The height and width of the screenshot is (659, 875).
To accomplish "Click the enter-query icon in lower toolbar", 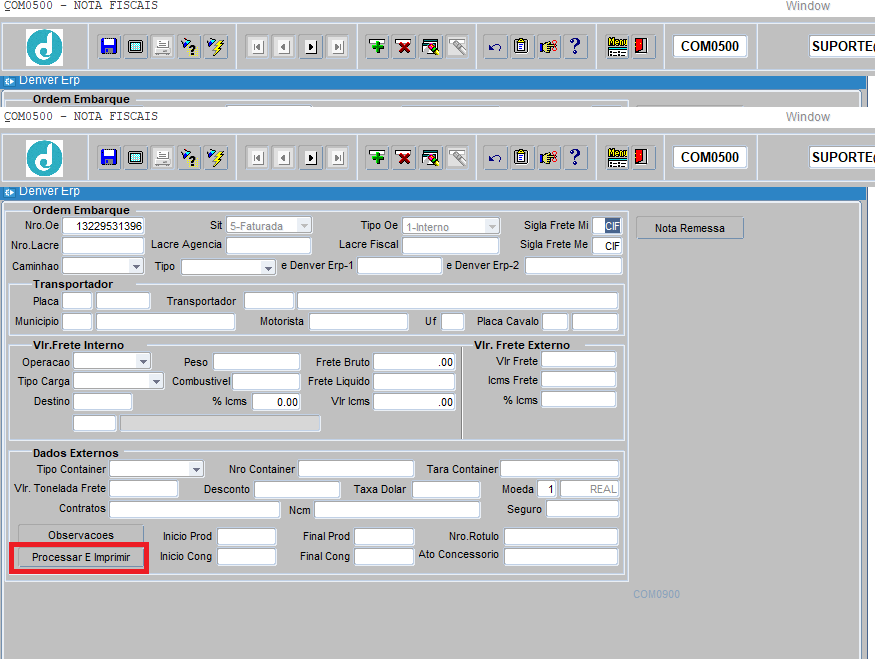I will 189,157.
